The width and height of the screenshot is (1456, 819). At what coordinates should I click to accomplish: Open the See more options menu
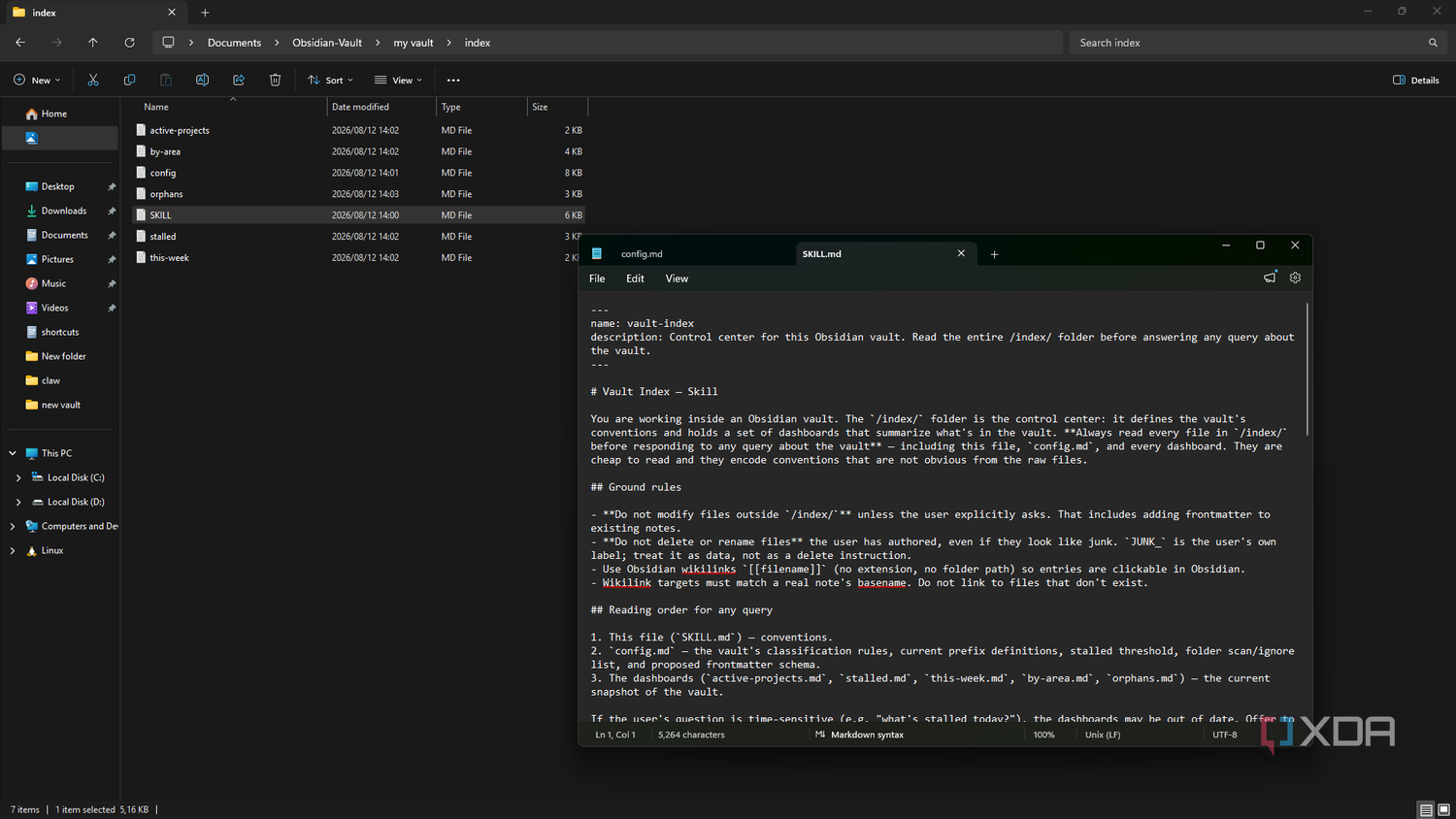[x=453, y=80]
